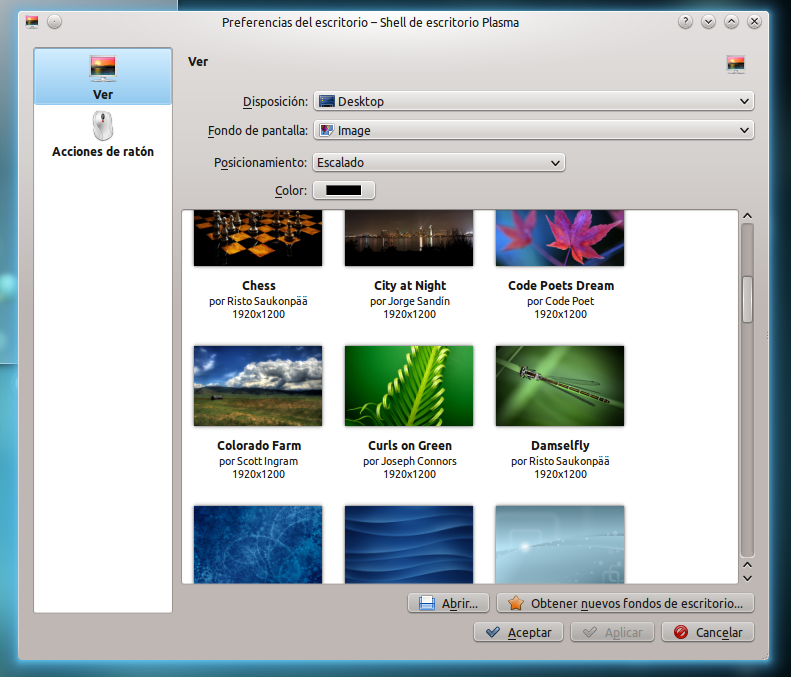This screenshot has width=791, height=677.
Task: Click the Aplicar button
Action: pyautogui.click(x=612, y=632)
